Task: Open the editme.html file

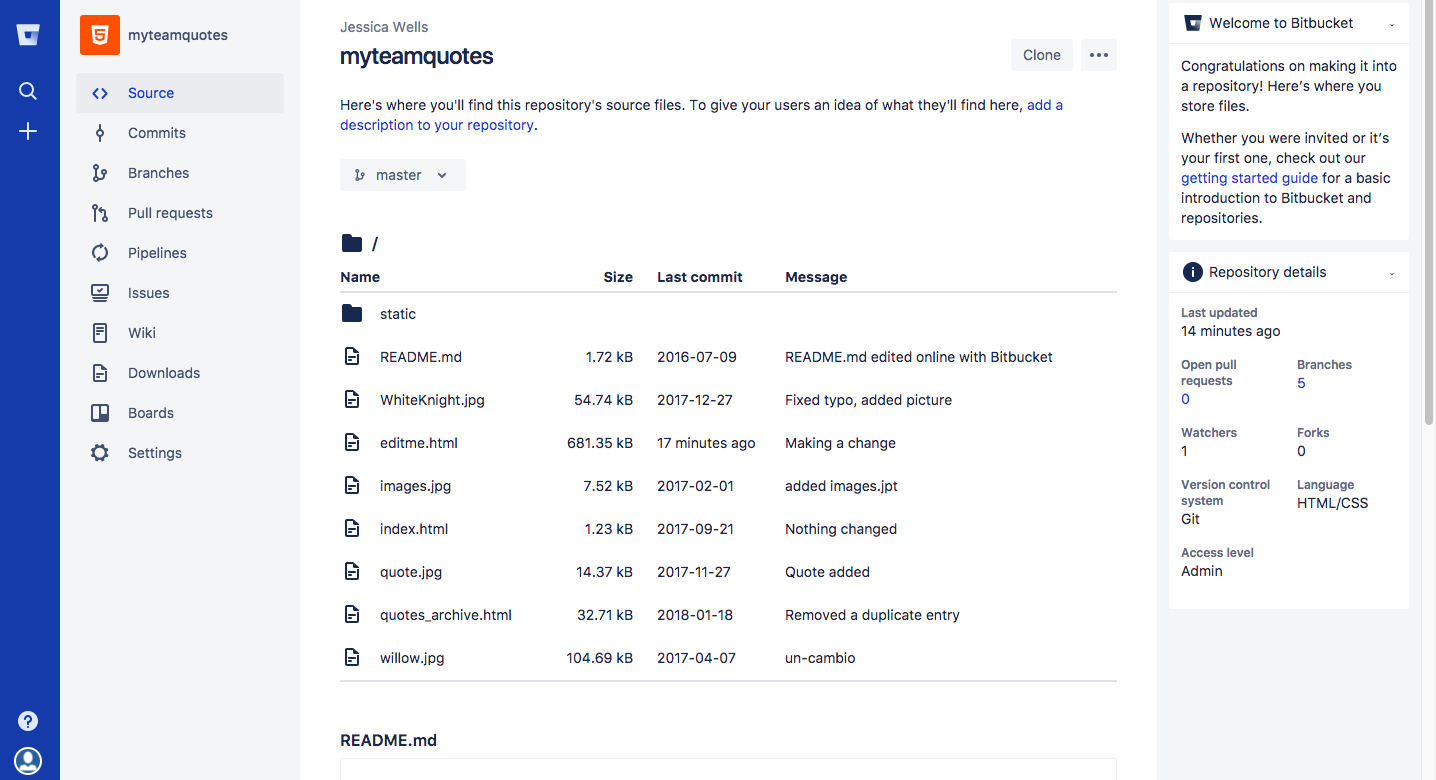Action: point(419,443)
